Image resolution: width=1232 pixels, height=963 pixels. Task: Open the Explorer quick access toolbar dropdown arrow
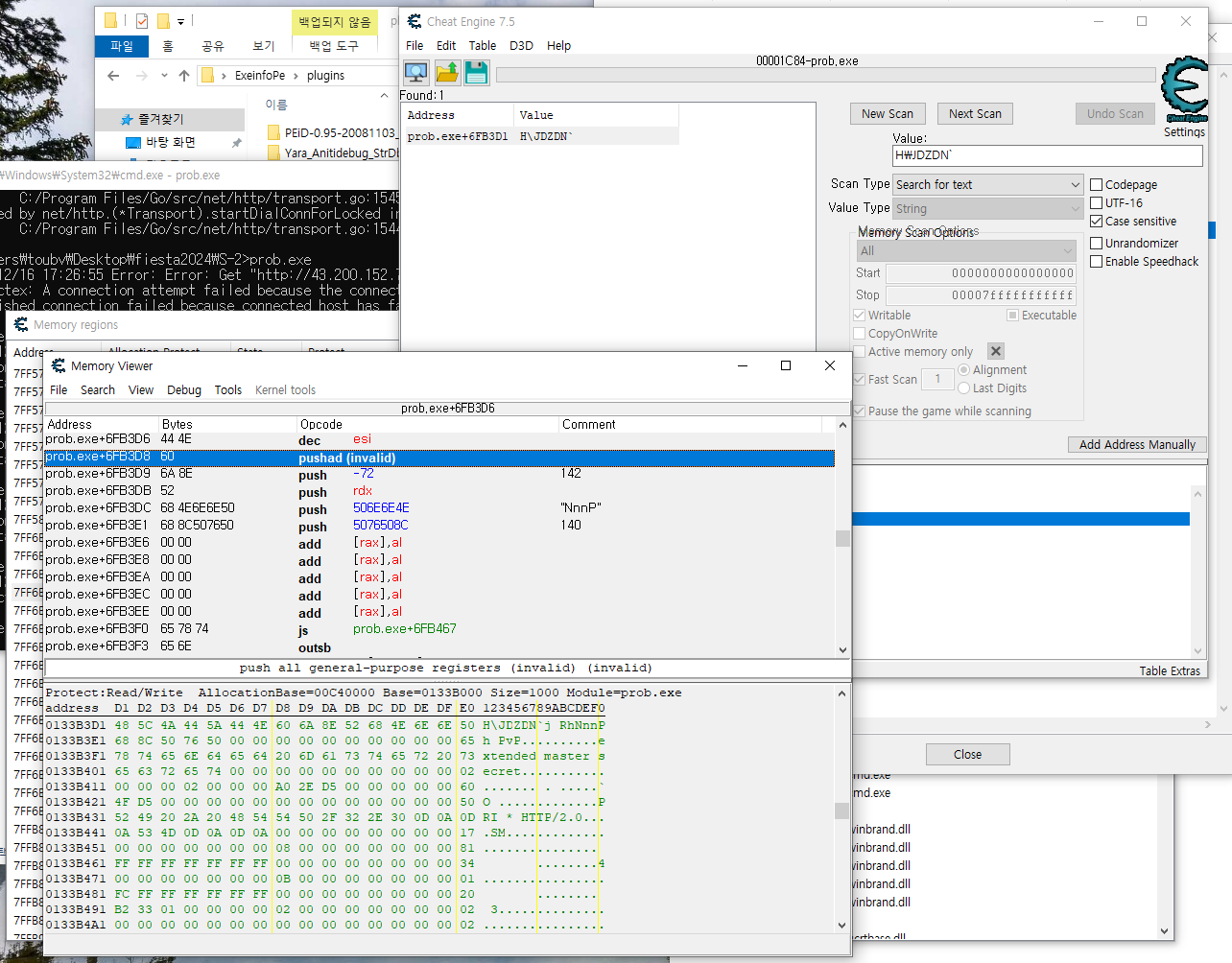[180, 20]
